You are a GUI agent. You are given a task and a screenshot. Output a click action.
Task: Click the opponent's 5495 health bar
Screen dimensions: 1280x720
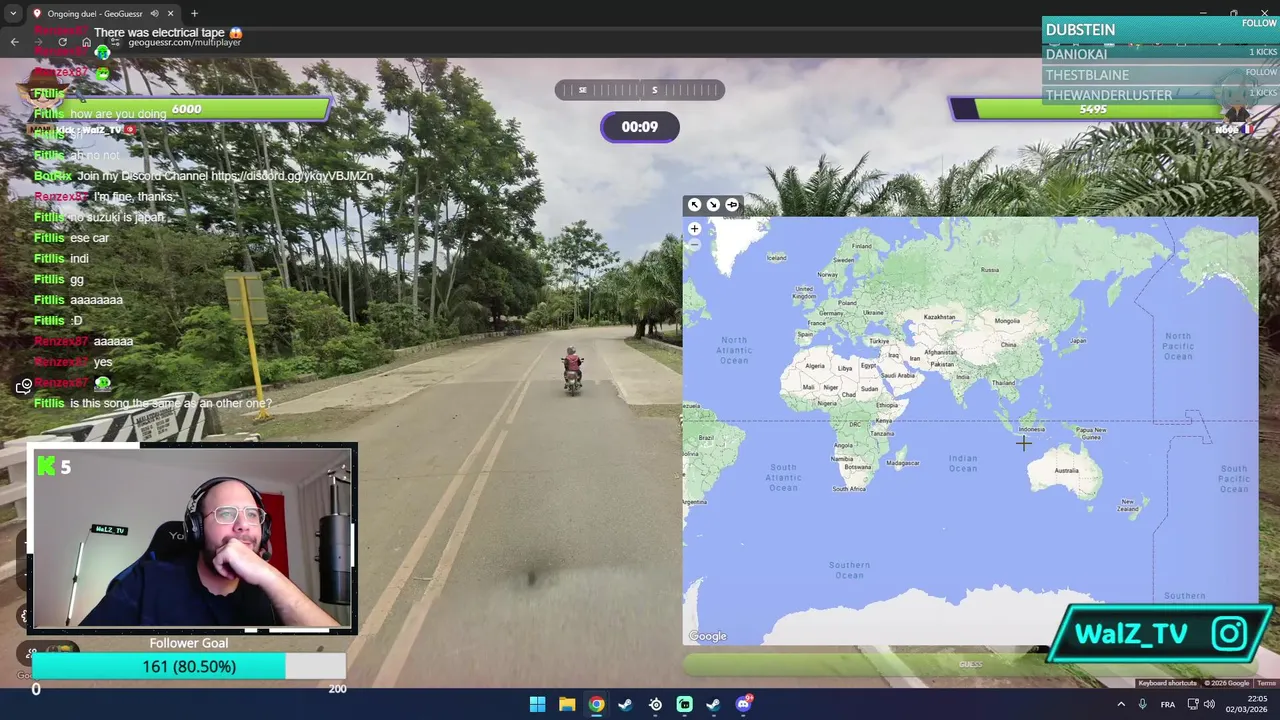[1093, 108]
